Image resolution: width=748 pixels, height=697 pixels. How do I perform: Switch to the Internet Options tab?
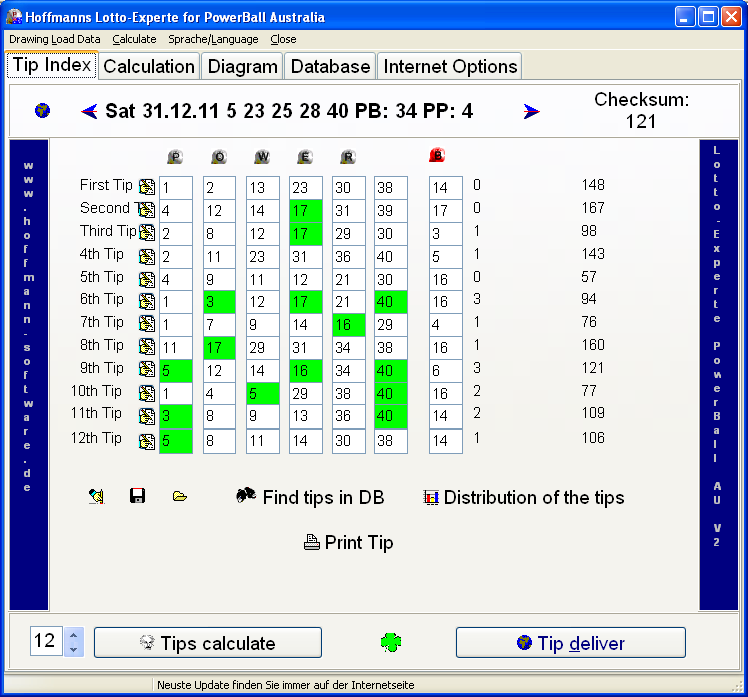(x=450, y=66)
